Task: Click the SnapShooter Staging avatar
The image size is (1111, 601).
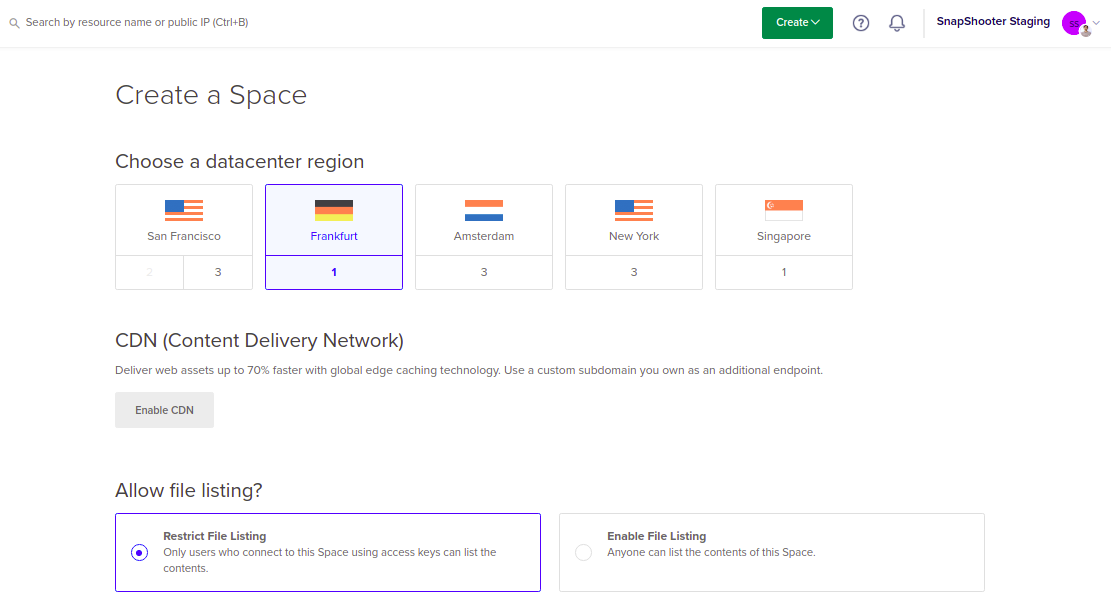Action: pos(1075,23)
